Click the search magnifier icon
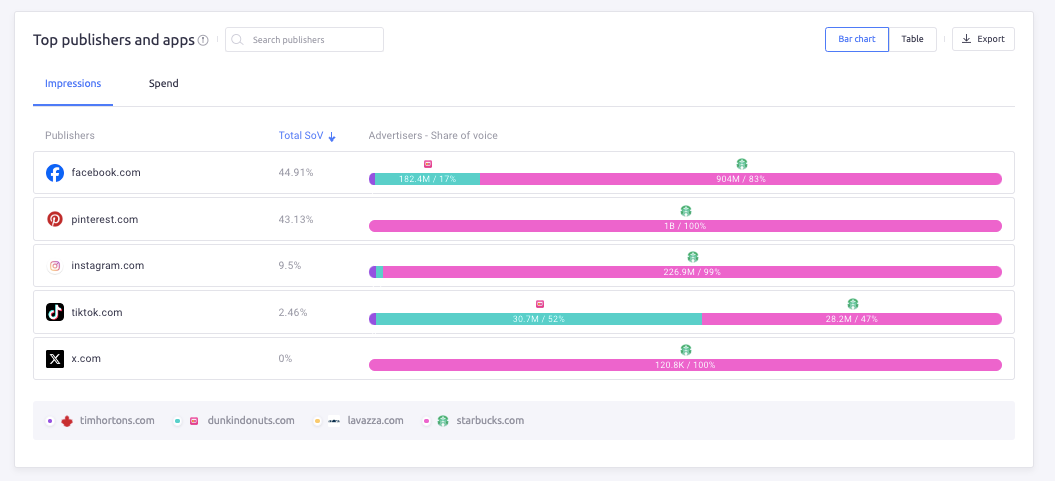1055x481 pixels. tap(237, 40)
